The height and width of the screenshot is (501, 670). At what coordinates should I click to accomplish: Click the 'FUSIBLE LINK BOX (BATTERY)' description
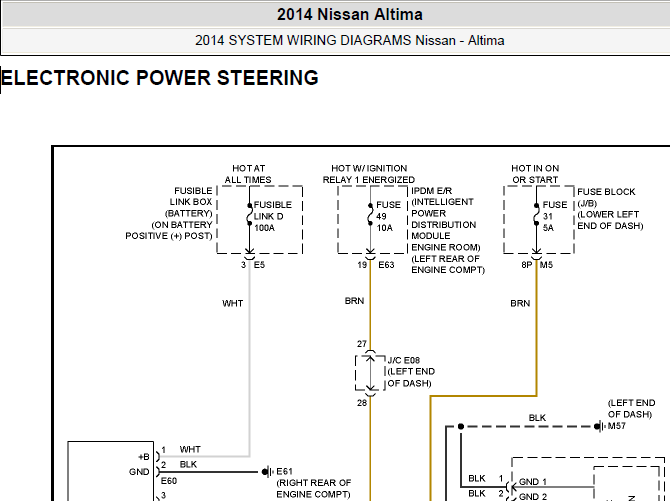pyautogui.click(x=169, y=213)
